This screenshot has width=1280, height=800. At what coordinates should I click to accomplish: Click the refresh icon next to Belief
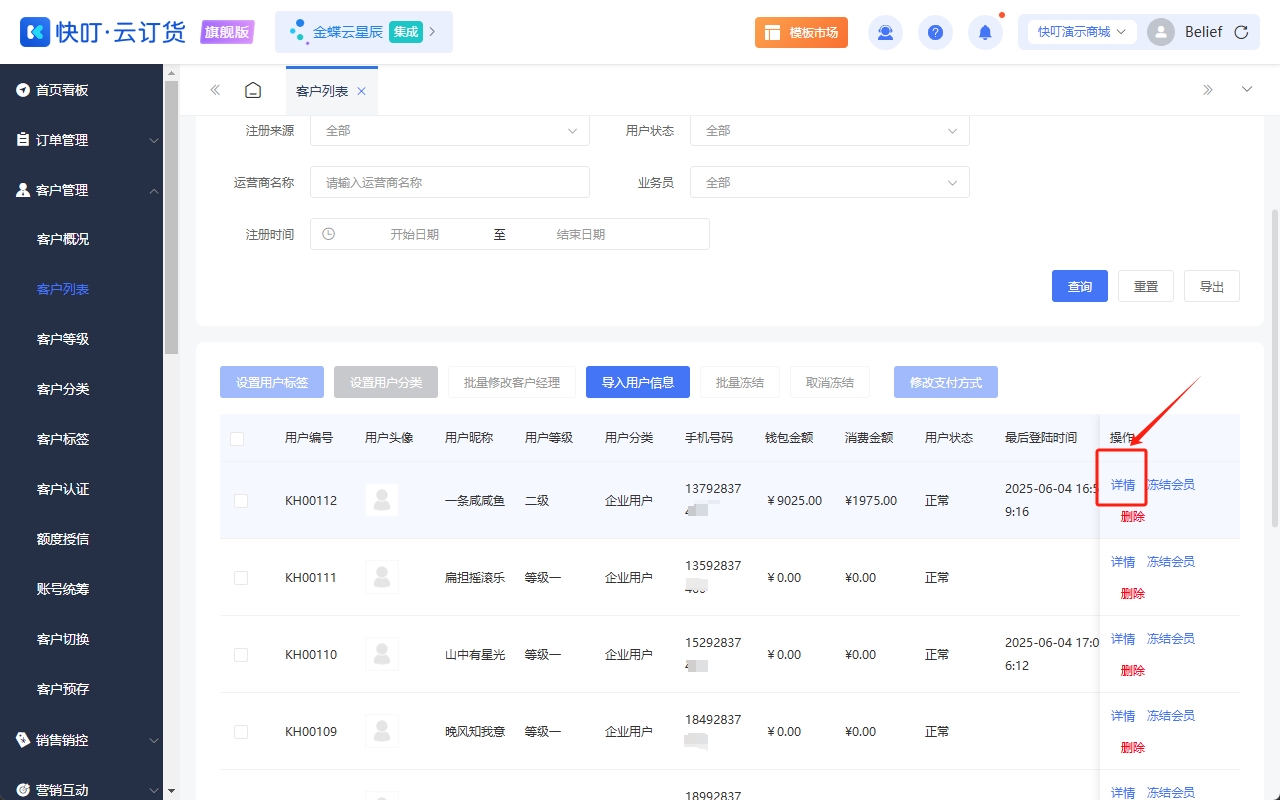click(1241, 32)
